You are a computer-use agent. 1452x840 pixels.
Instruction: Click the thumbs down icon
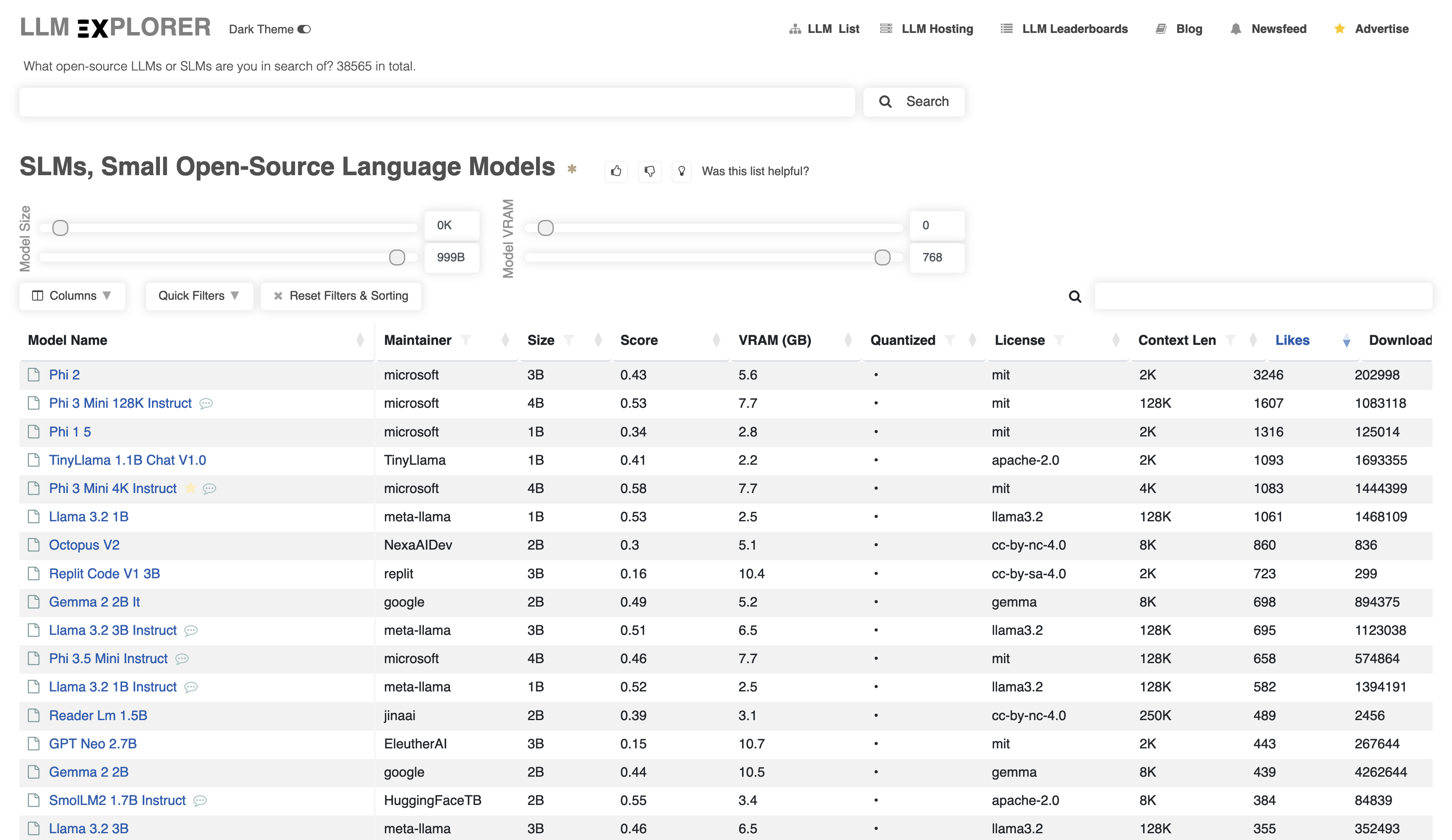[x=649, y=171]
